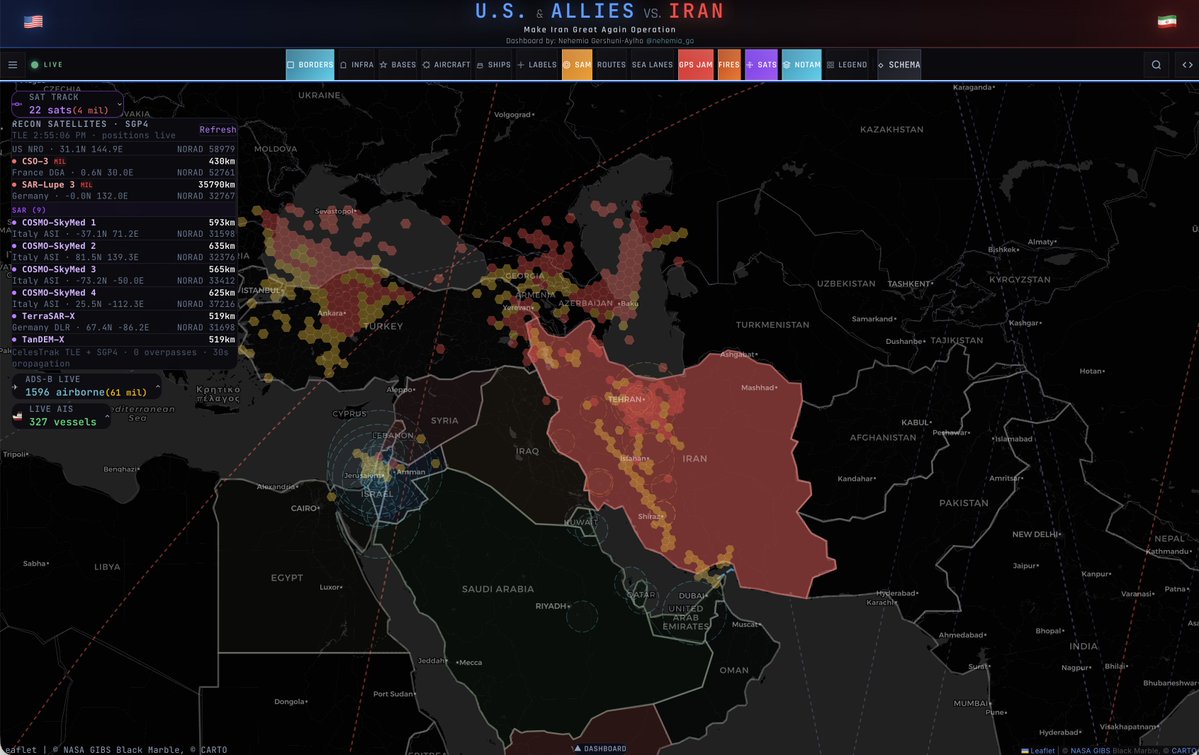This screenshot has height=755, width=1199.
Task: Disable the FIRES layer
Action: pyautogui.click(x=729, y=65)
